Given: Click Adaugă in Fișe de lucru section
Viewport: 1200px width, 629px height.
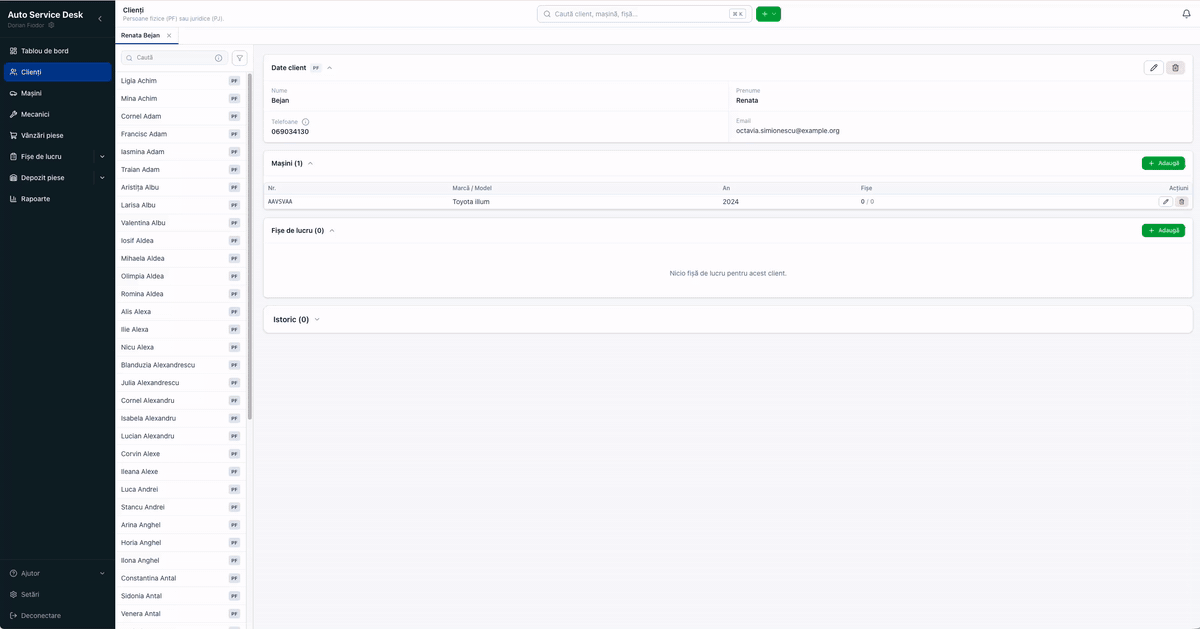Looking at the screenshot, I should [1163, 230].
